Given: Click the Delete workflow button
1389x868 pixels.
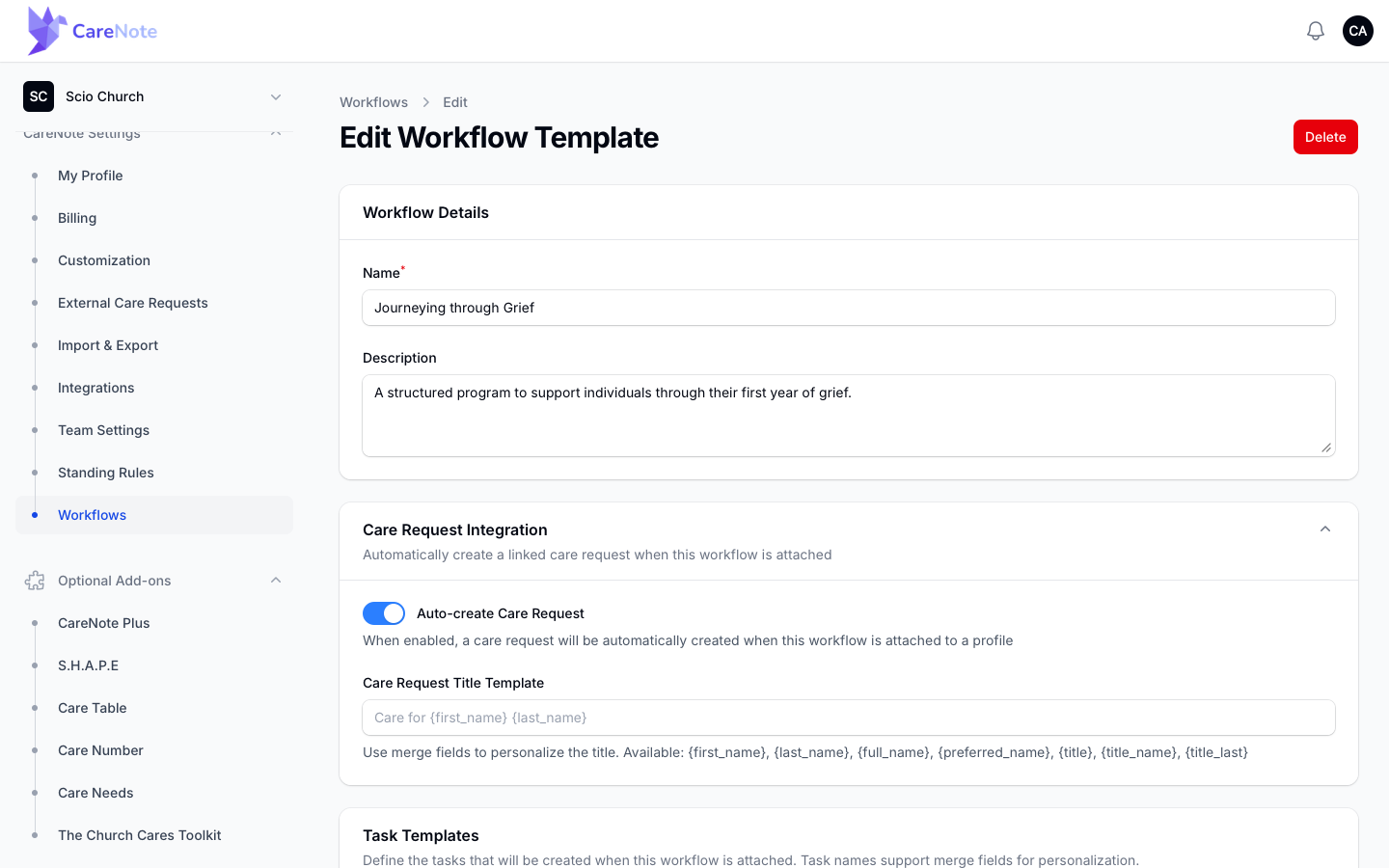Looking at the screenshot, I should tap(1325, 137).
